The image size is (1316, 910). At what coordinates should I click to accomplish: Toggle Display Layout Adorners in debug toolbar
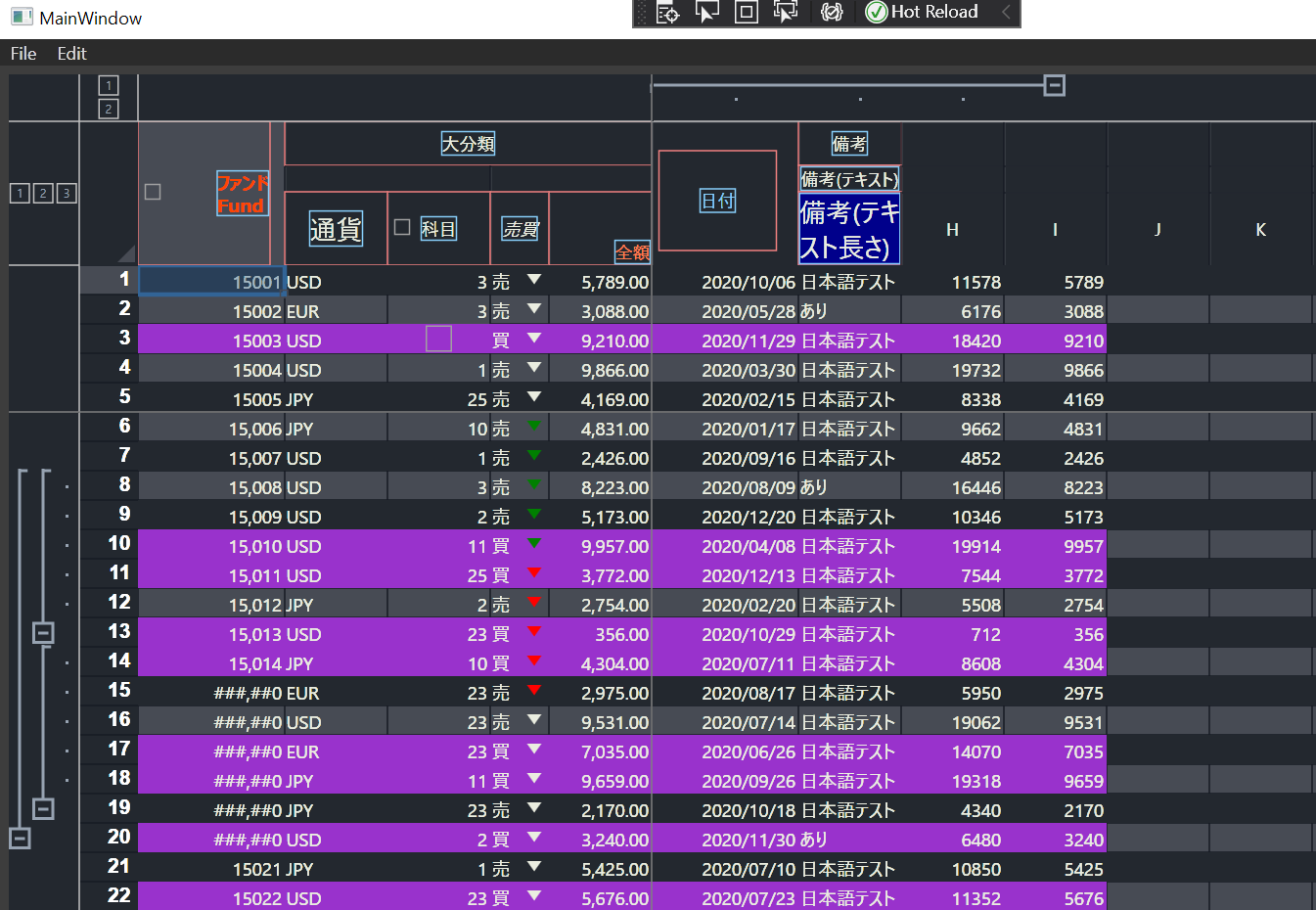[x=746, y=12]
